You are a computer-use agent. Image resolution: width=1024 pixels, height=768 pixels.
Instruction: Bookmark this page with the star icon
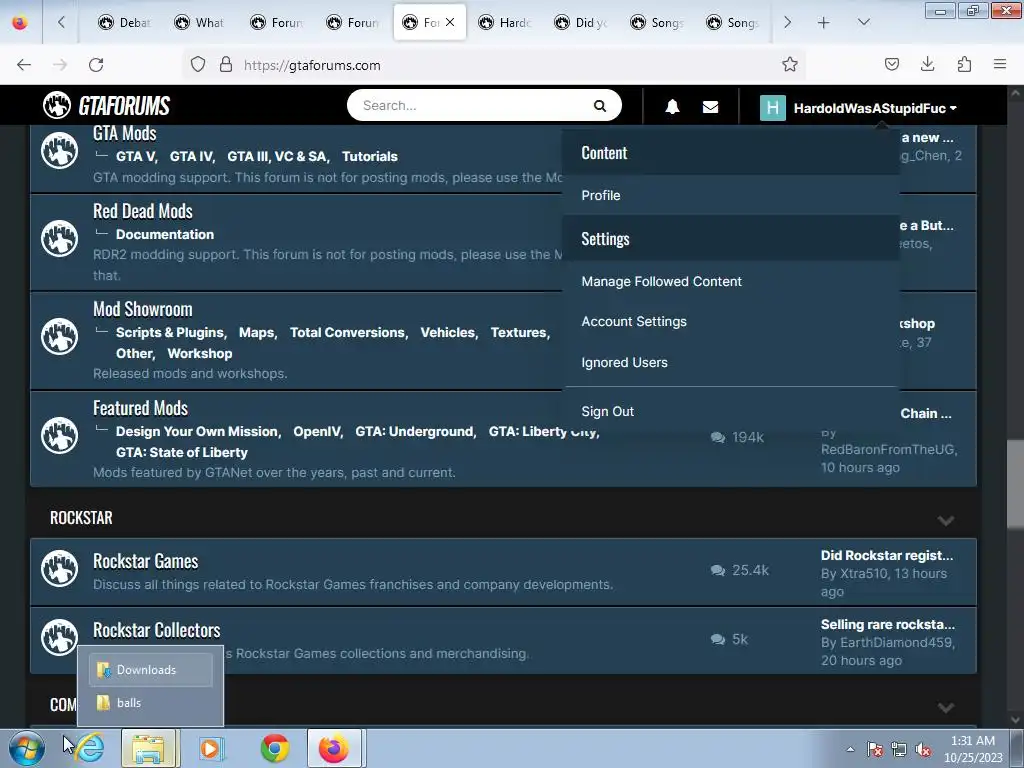pos(790,64)
